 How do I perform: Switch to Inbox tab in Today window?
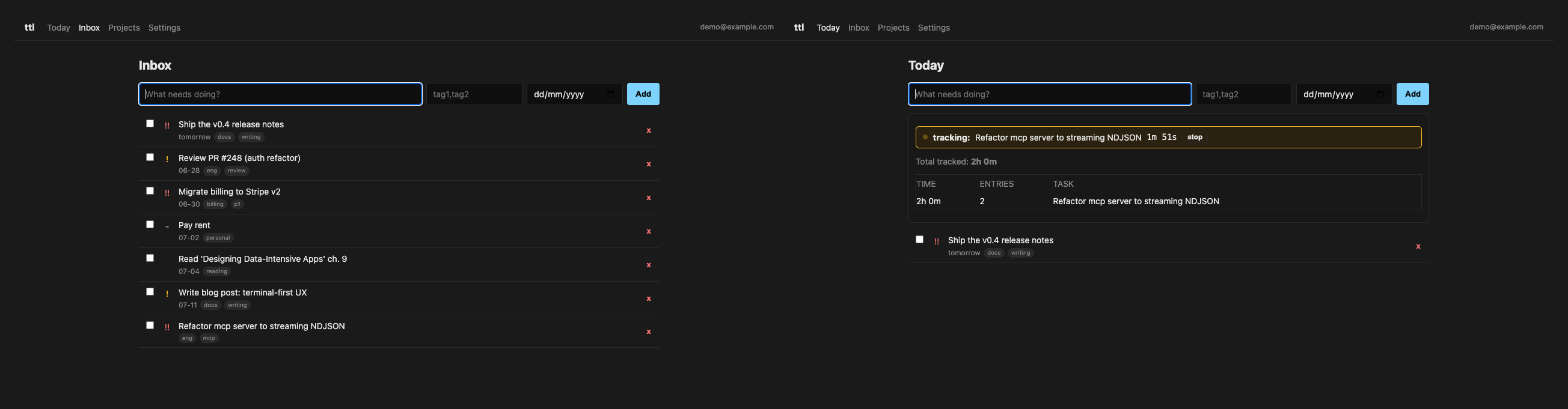point(859,28)
